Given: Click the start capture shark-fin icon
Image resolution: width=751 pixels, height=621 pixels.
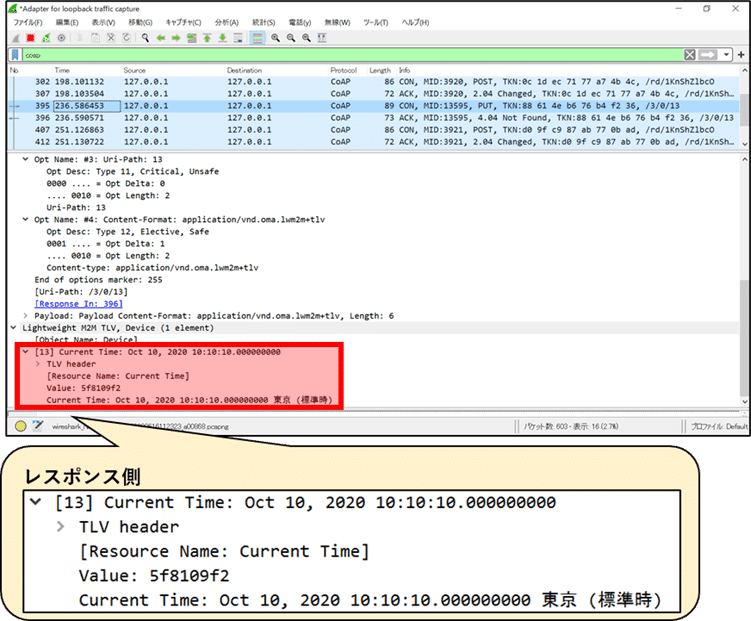Looking at the screenshot, I should coord(16,38).
